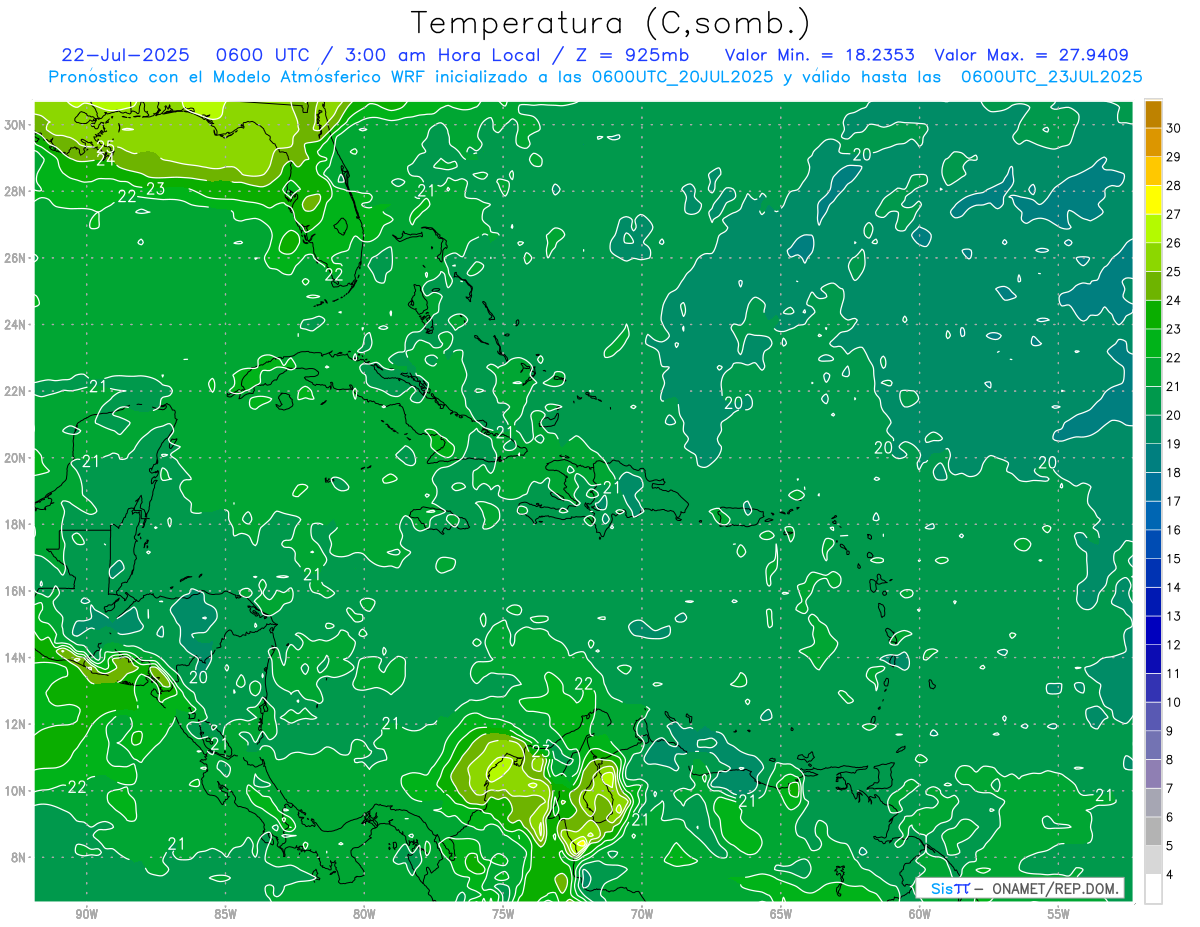Click the 90W longitude axis label

(x=87, y=914)
